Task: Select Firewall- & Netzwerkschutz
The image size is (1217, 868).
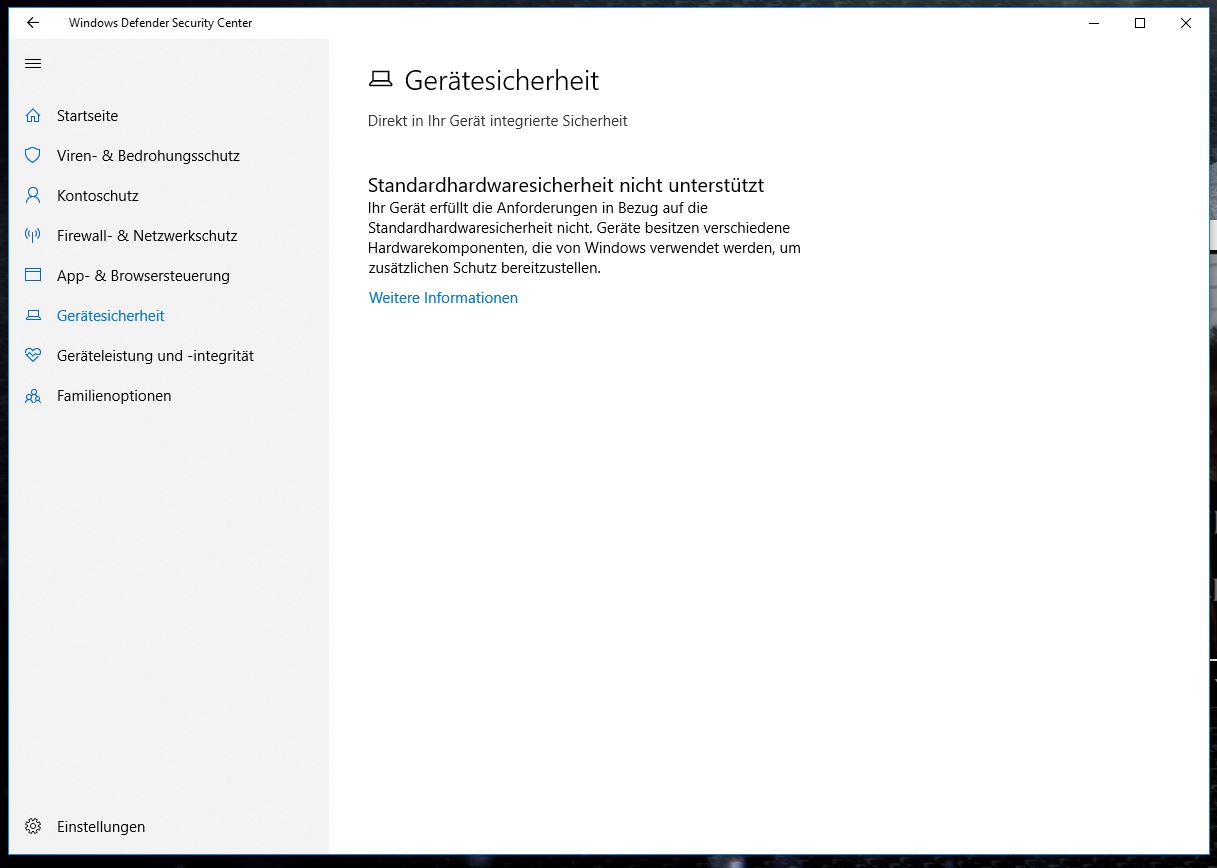Action: tap(169, 236)
